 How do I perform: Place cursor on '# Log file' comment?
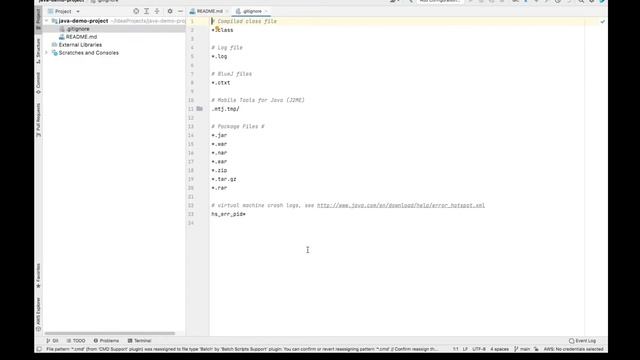point(227,47)
